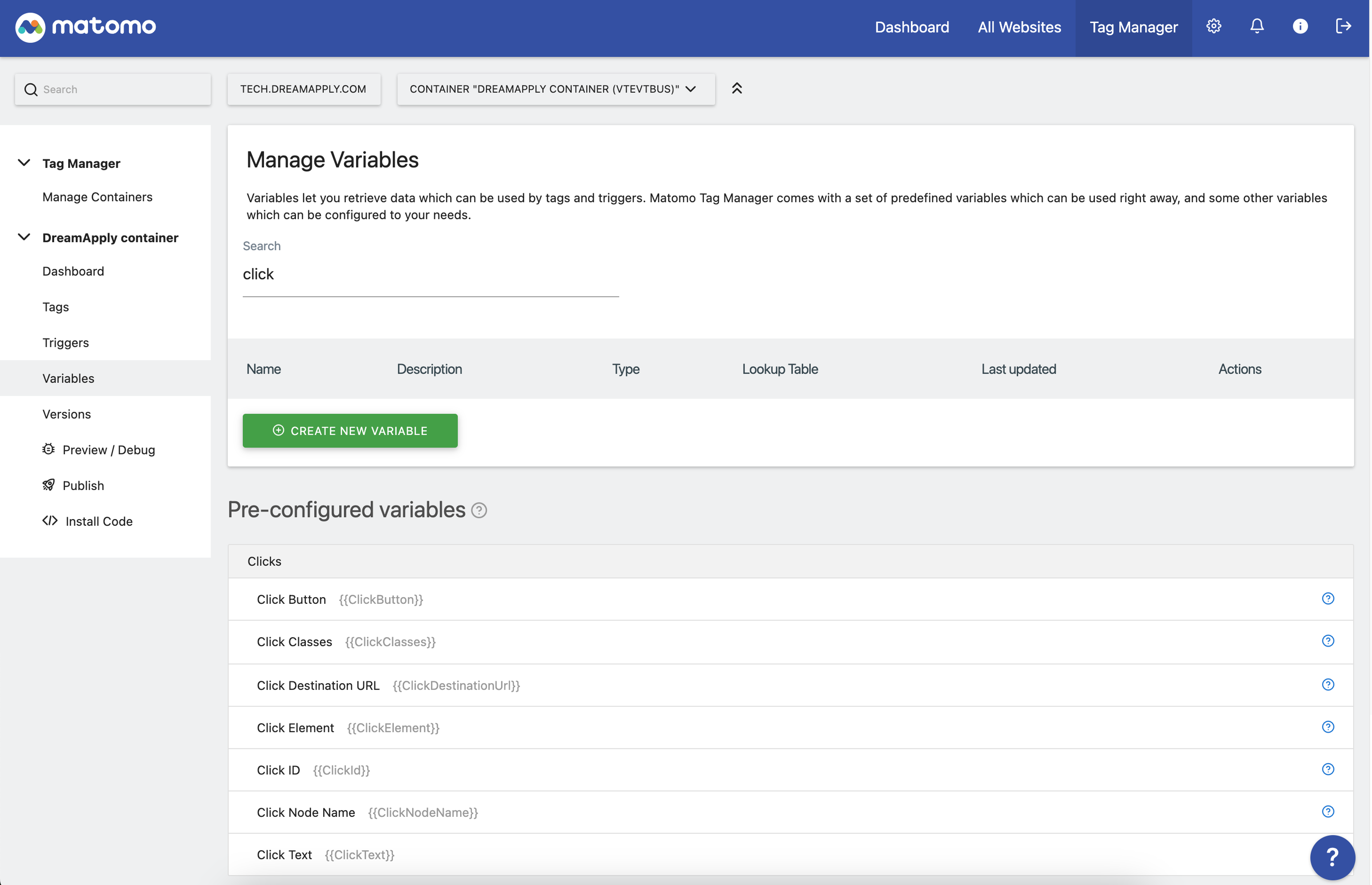Viewport: 1372px width, 885px height.
Task: Click the magnifier icon in sidebar search
Action: (31, 90)
